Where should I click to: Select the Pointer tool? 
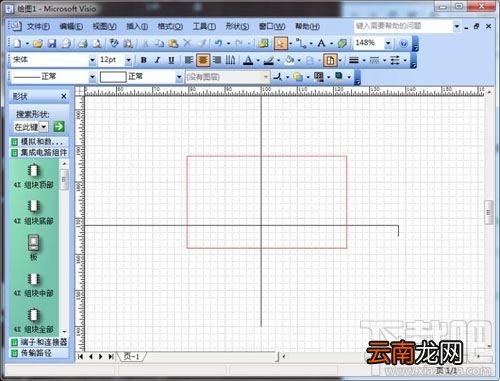pyautogui.click(x=281, y=43)
